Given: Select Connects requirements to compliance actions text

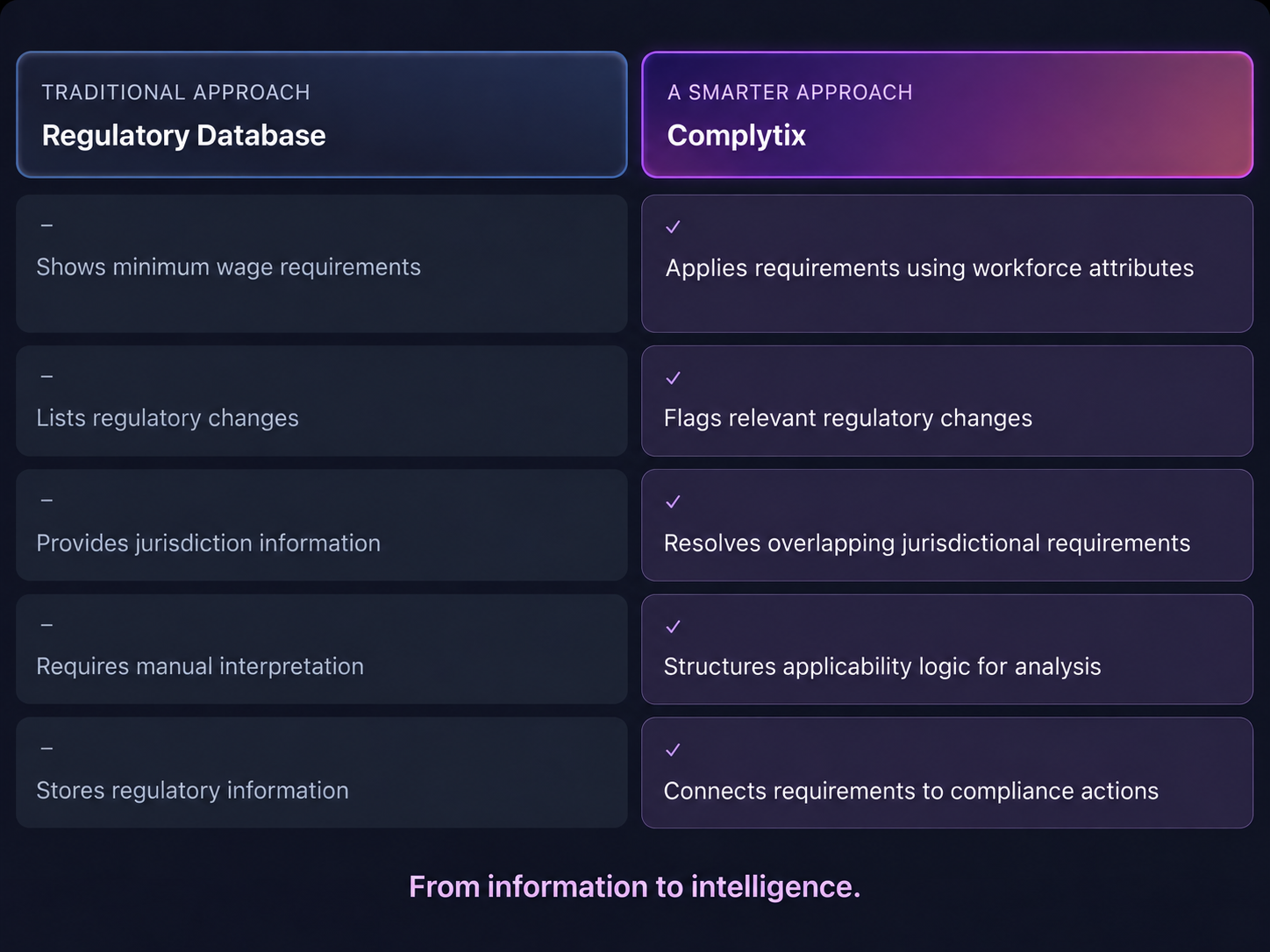Looking at the screenshot, I should click(x=911, y=791).
